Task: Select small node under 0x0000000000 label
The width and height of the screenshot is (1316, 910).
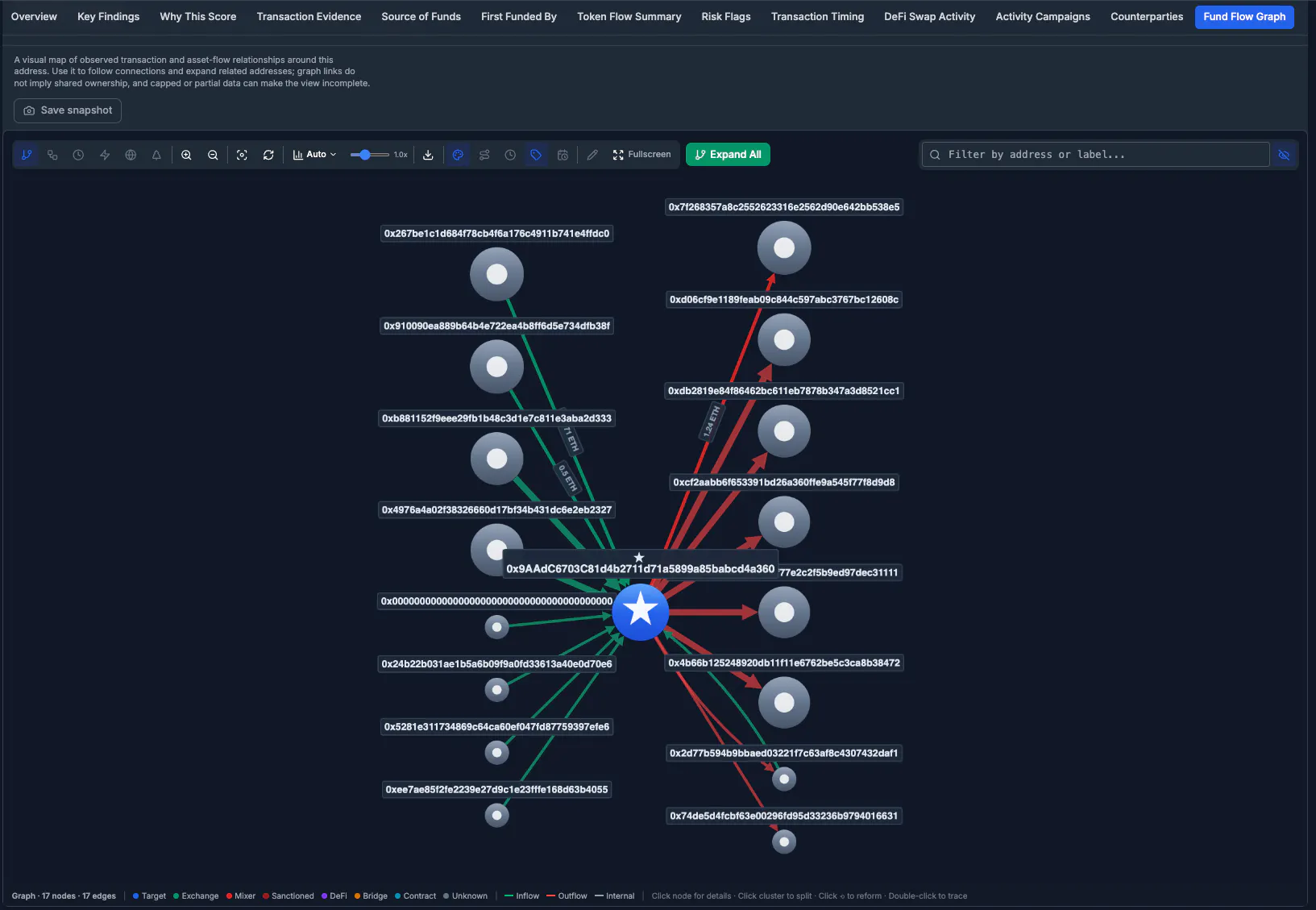Action: tap(497, 626)
